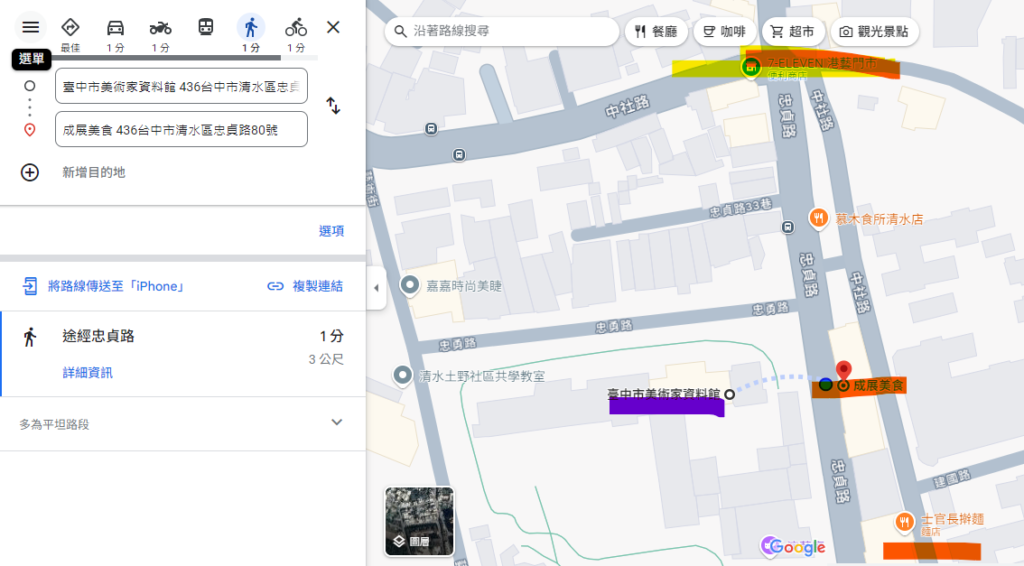Click 嘉嘉時尚美睫 place marker

coord(409,285)
